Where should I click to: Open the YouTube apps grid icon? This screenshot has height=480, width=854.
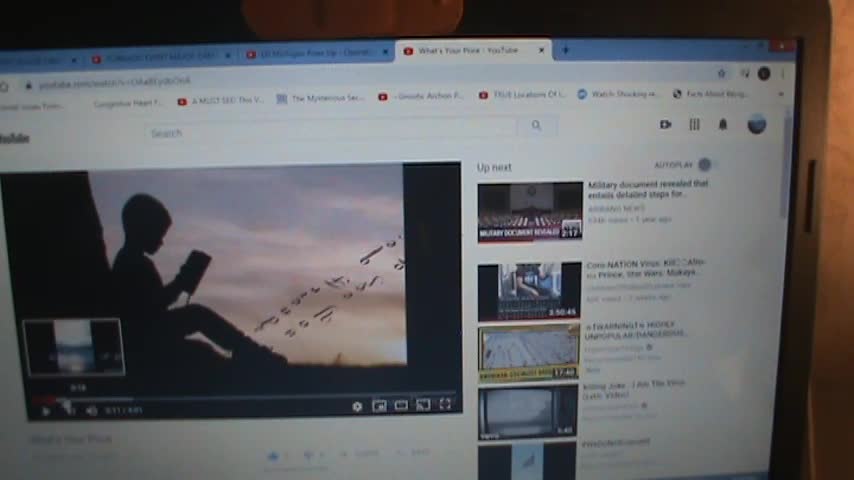coord(694,125)
